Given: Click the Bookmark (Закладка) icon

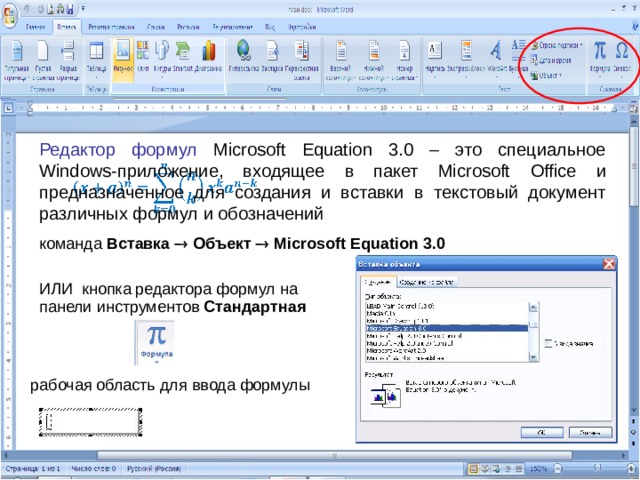Looking at the screenshot, I should [272, 57].
